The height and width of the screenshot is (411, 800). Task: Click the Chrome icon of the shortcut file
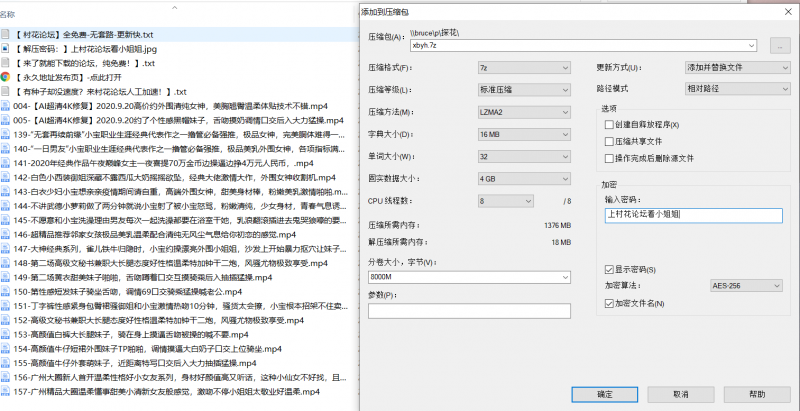5,76
